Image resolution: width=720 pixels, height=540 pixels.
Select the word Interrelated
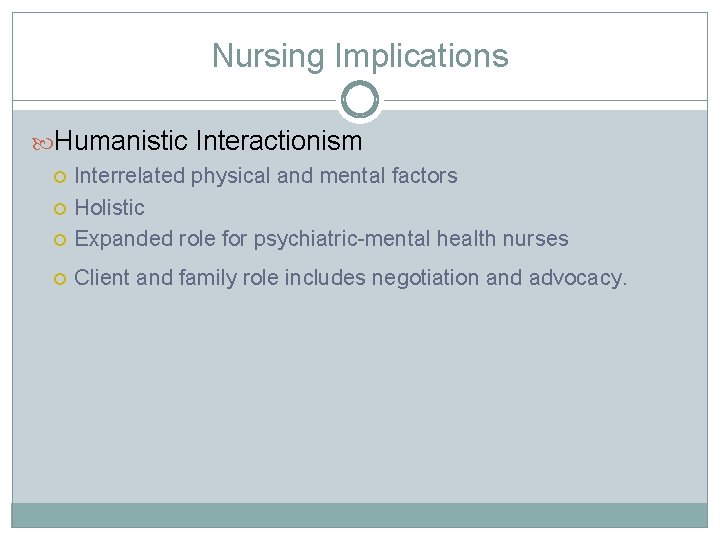pos(130,176)
